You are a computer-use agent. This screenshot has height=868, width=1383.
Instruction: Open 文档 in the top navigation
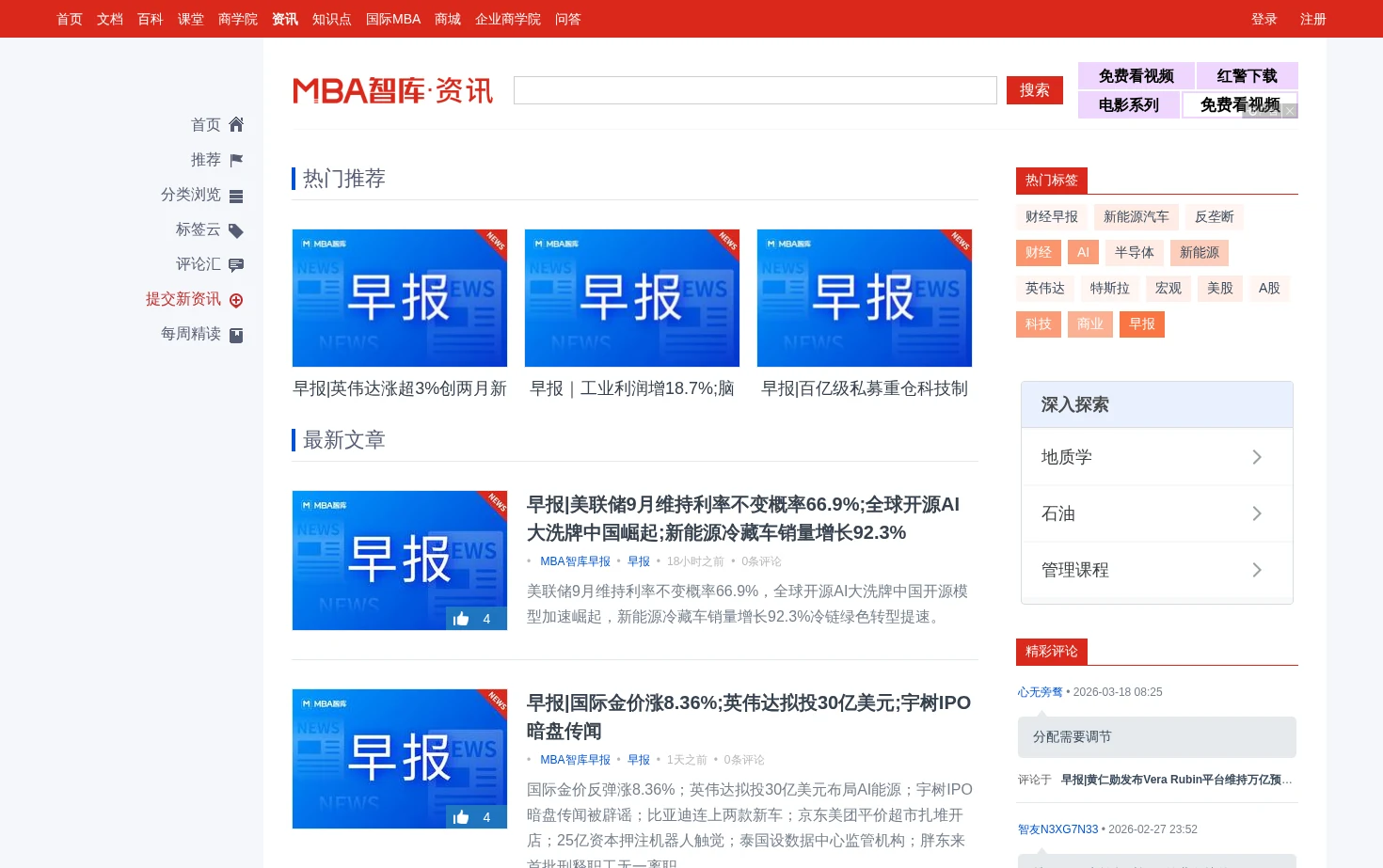110,19
